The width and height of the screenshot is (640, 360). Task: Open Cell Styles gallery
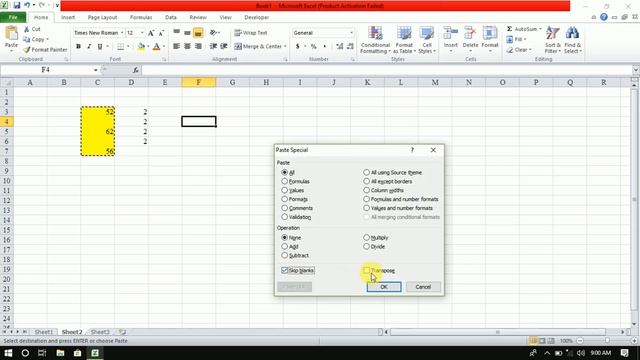pos(427,40)
